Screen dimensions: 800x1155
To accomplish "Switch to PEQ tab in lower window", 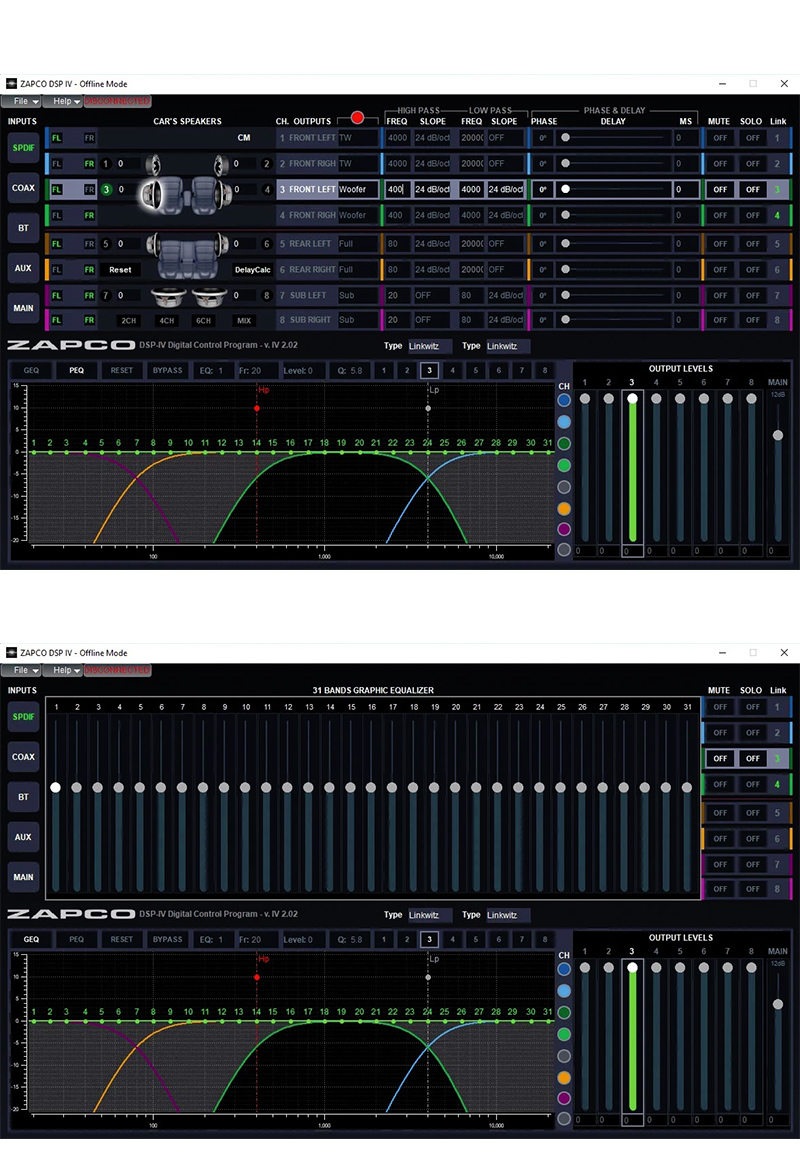I will coord(77,939).
